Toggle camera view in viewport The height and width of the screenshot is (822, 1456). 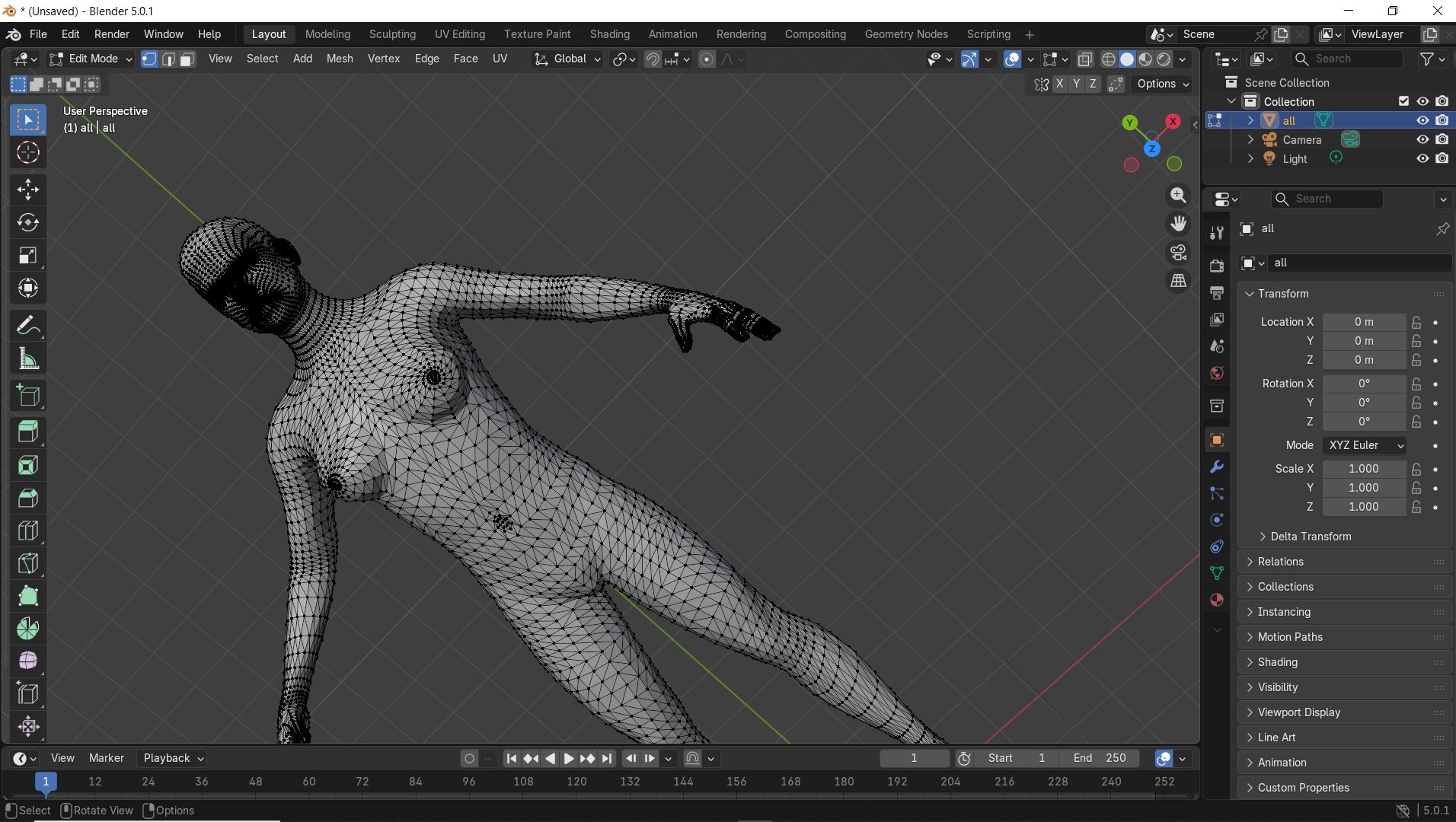(1178, 252)
